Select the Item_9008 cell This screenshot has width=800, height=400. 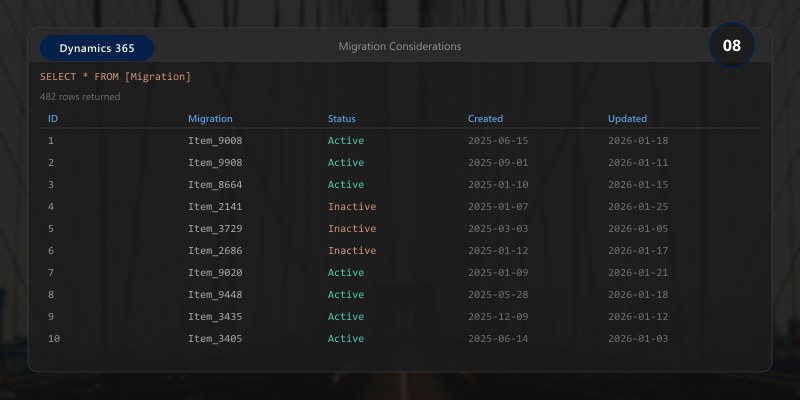tap(215, 140)
